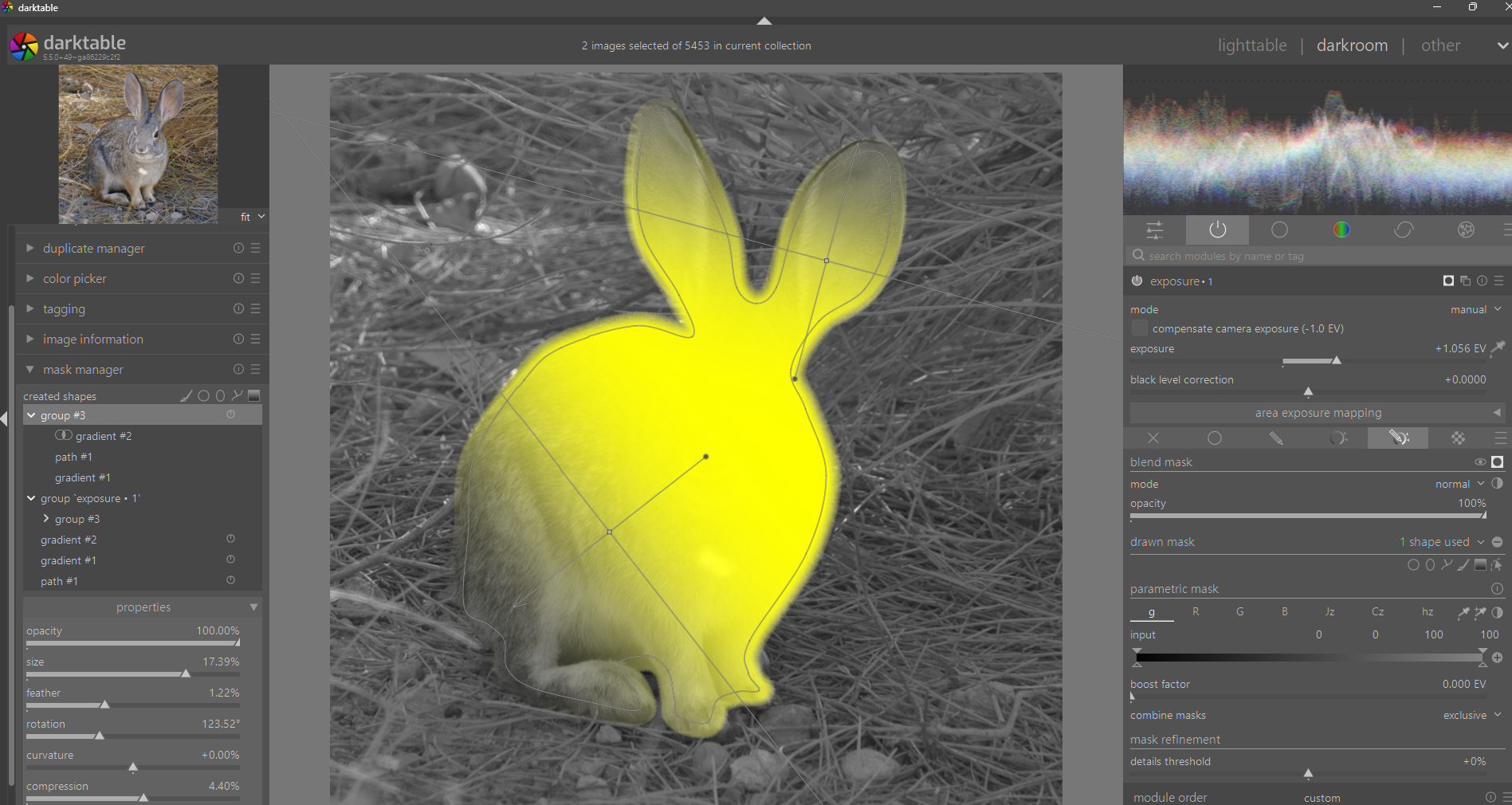Toggle blend mask eye visibility icon
This screenshot has height=805, width=1512.
tap(1479, 462)
